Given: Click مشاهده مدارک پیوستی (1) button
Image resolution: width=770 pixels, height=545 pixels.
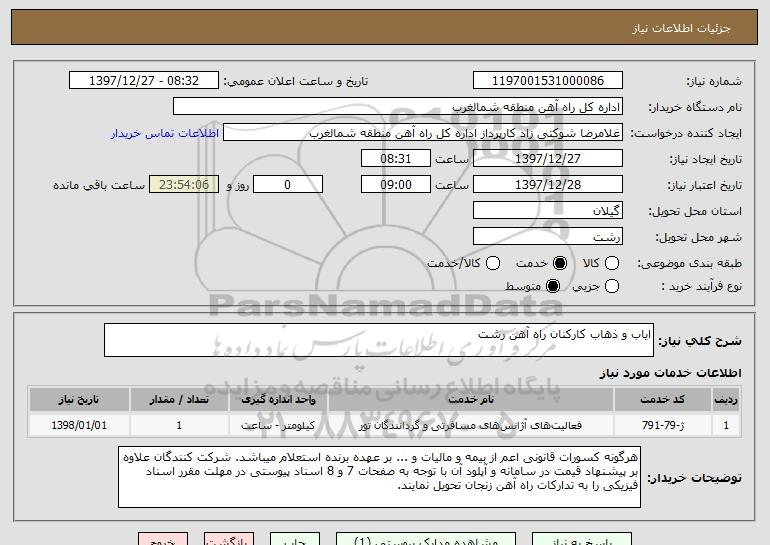Looking at the screenshot, I should (x=426, y=539).
